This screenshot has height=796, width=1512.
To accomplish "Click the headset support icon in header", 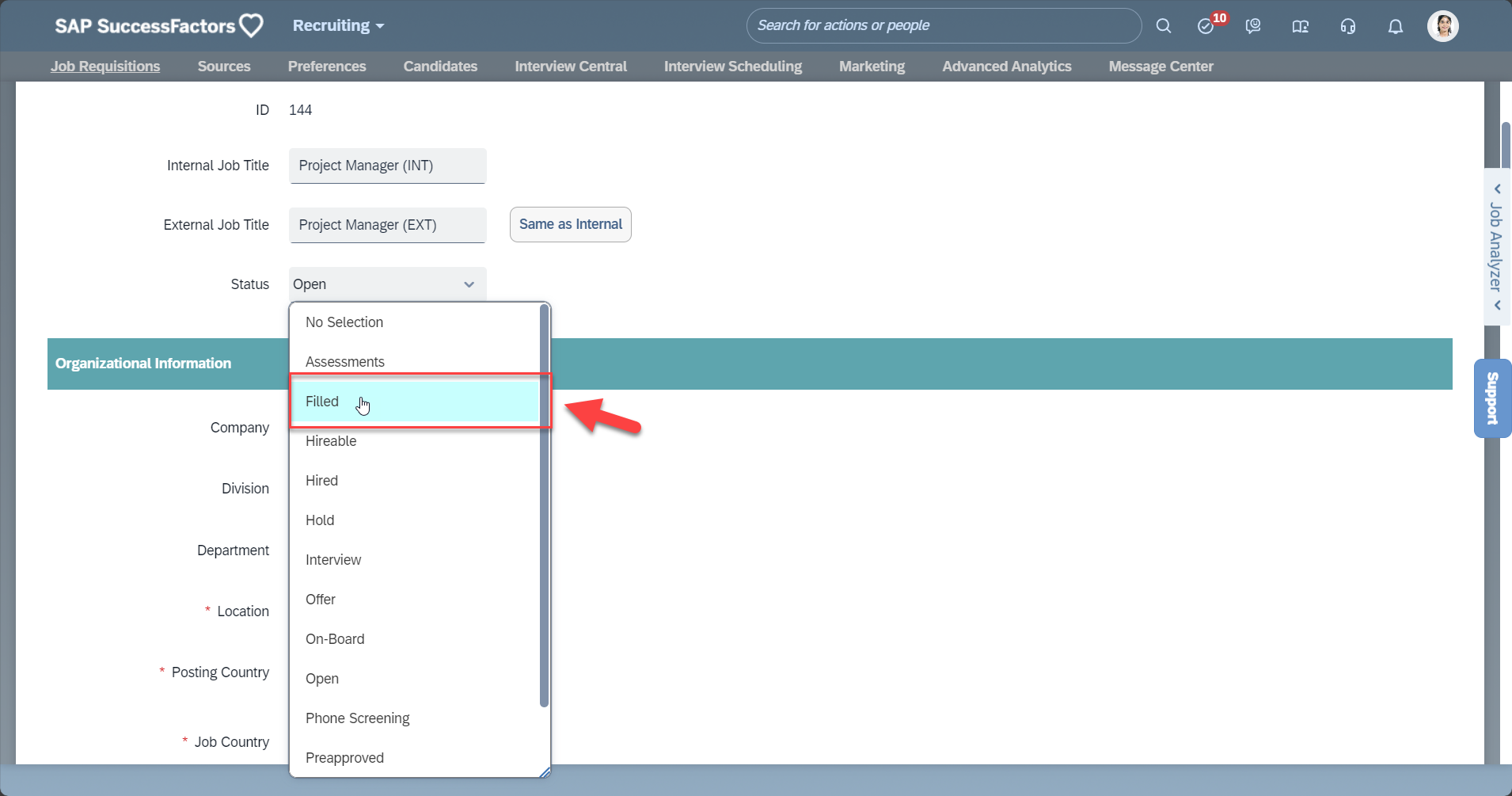I will 1348,26.
